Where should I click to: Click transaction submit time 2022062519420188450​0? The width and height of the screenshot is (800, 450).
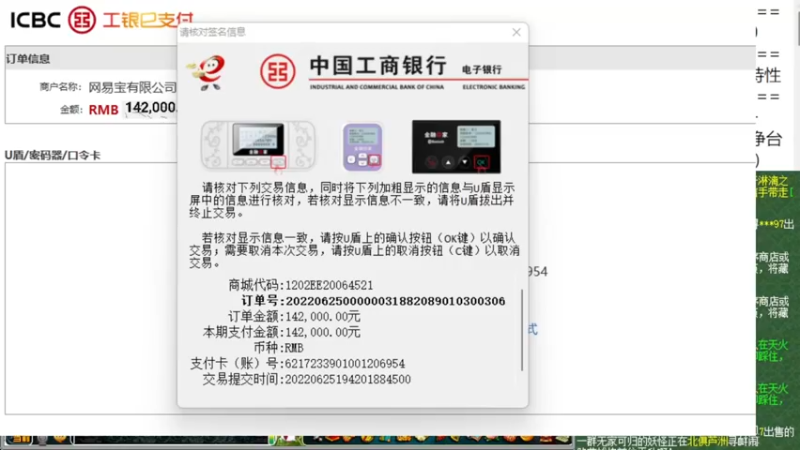[347, 380]
